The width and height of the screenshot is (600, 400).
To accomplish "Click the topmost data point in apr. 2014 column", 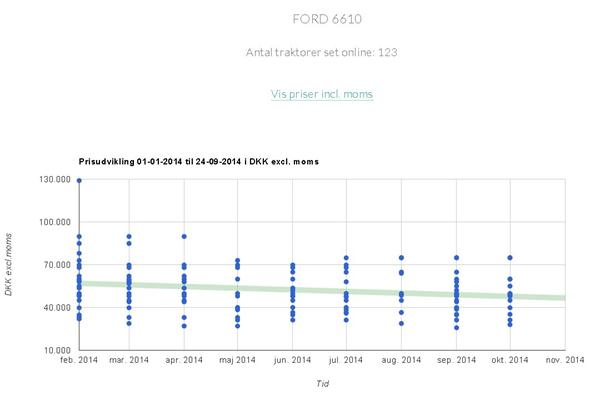I will 184,237.
